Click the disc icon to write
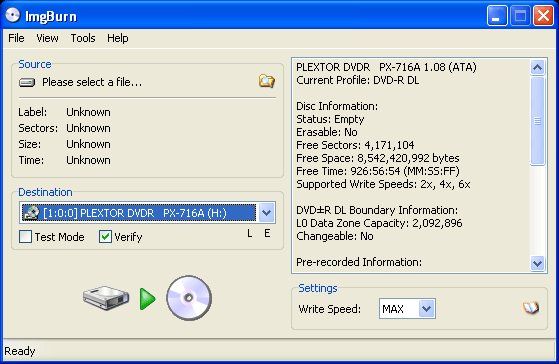The image size is (559, 364). [189, 298]
